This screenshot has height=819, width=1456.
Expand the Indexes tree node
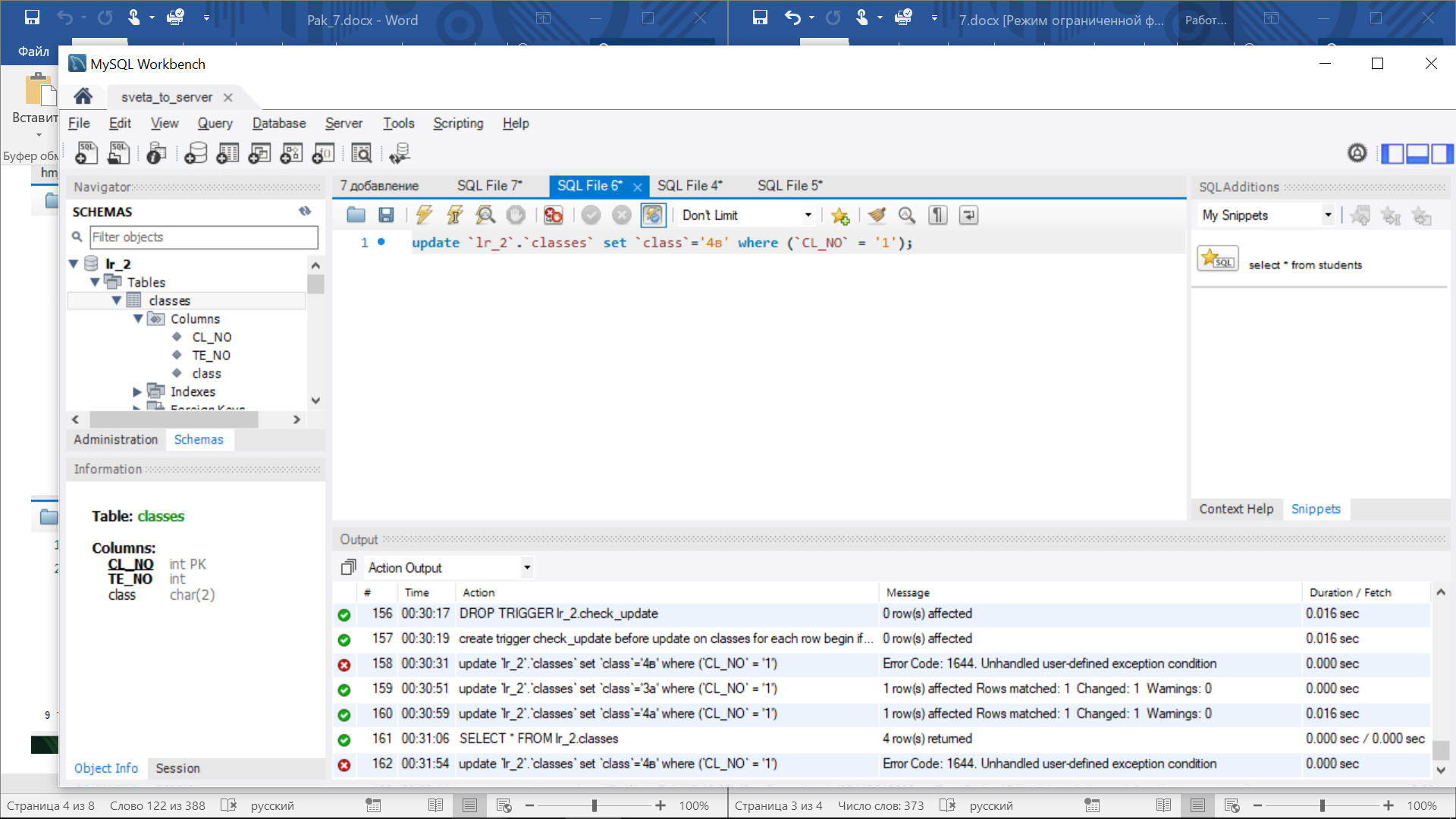click(x=137, y=392)
